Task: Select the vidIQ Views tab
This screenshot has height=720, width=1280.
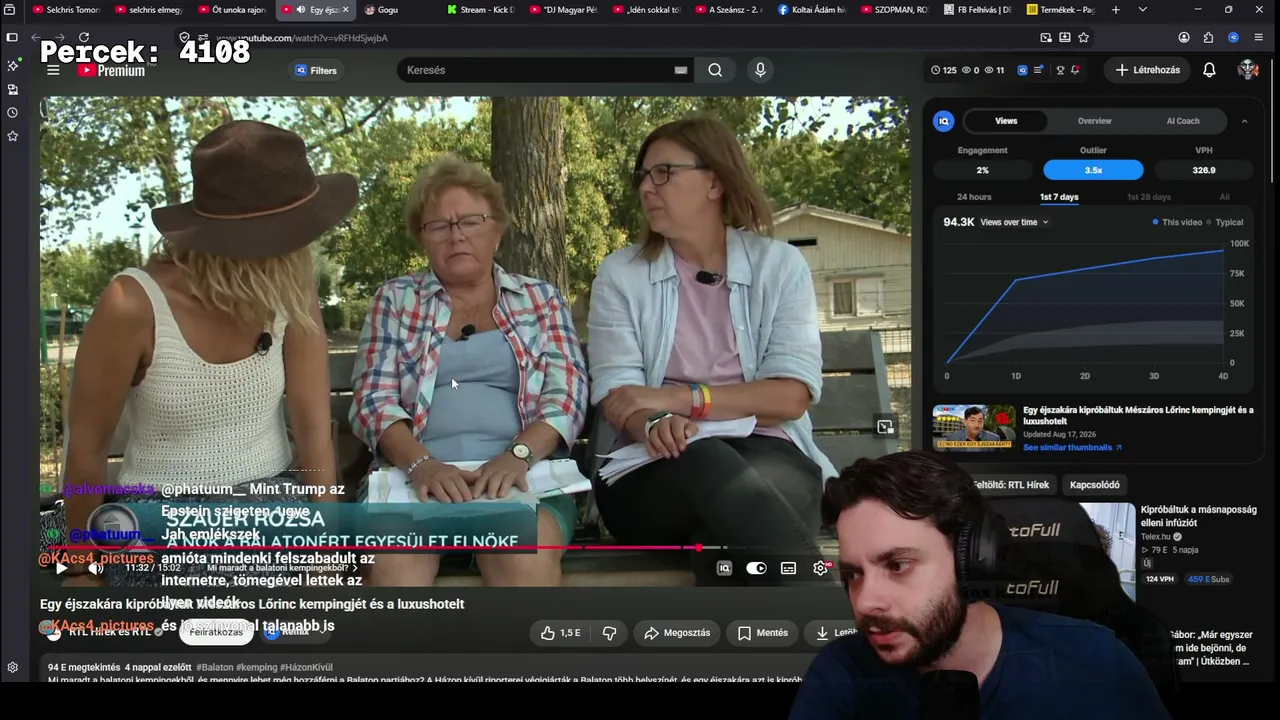Action: (x=1006, y=121)
